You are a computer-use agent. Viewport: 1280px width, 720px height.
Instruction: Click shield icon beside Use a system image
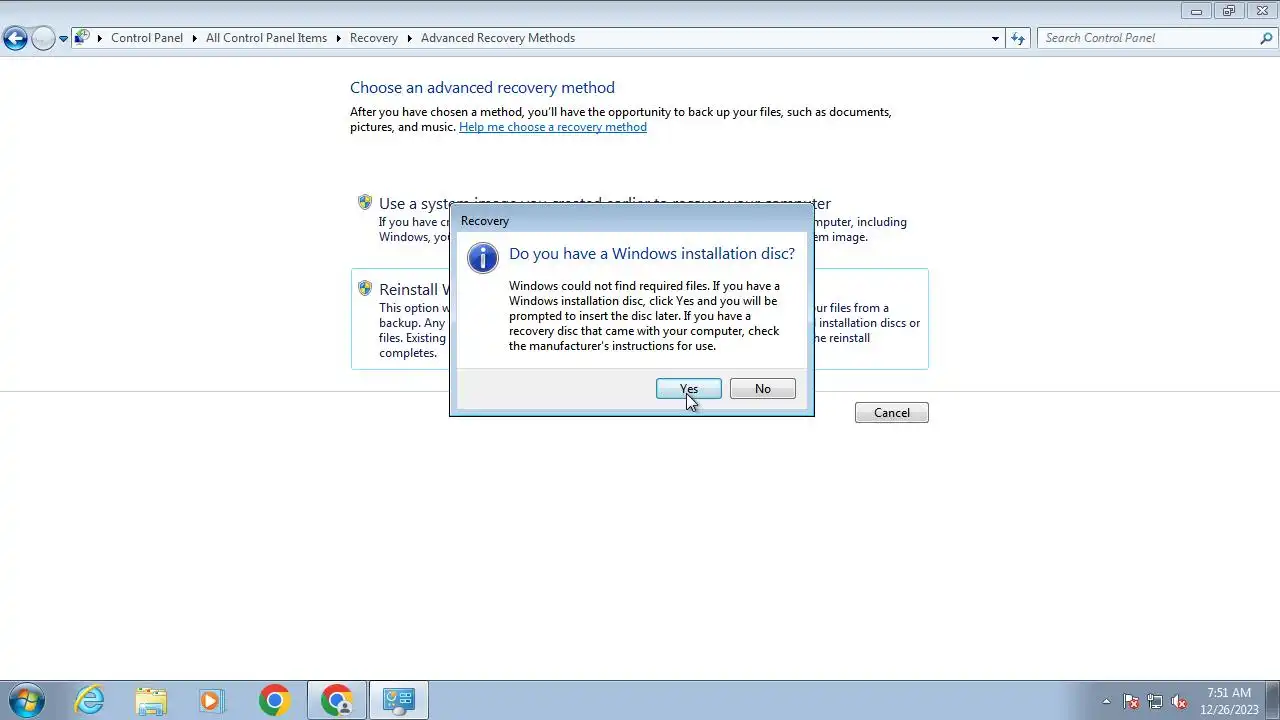point(365,202)
